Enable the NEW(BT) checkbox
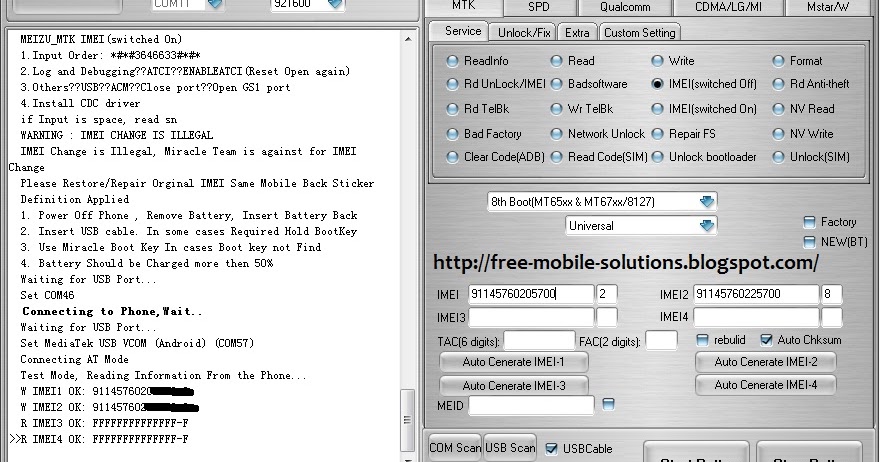 pyautogui.click(x=809, y=243)
